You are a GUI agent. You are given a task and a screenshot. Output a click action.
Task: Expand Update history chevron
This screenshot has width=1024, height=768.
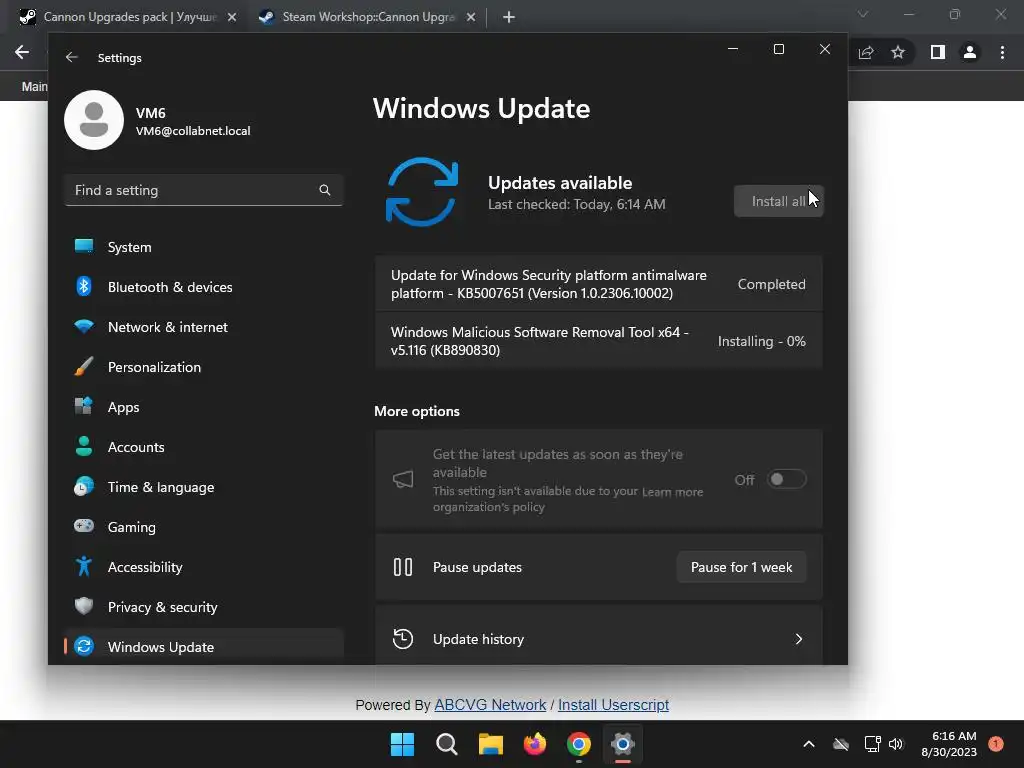click(x=799, y=639)
